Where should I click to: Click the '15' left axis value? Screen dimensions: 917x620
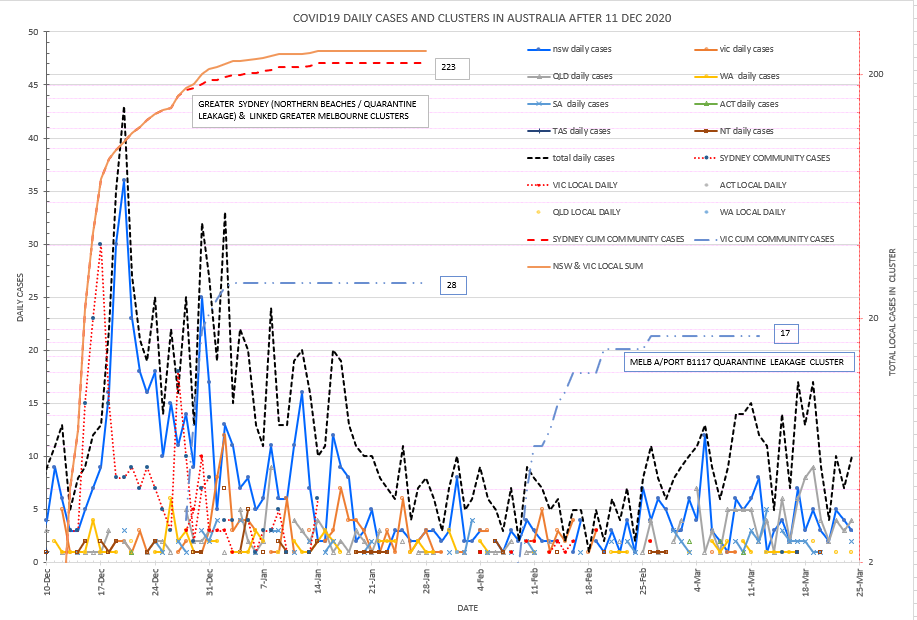[x=34, y=403]
